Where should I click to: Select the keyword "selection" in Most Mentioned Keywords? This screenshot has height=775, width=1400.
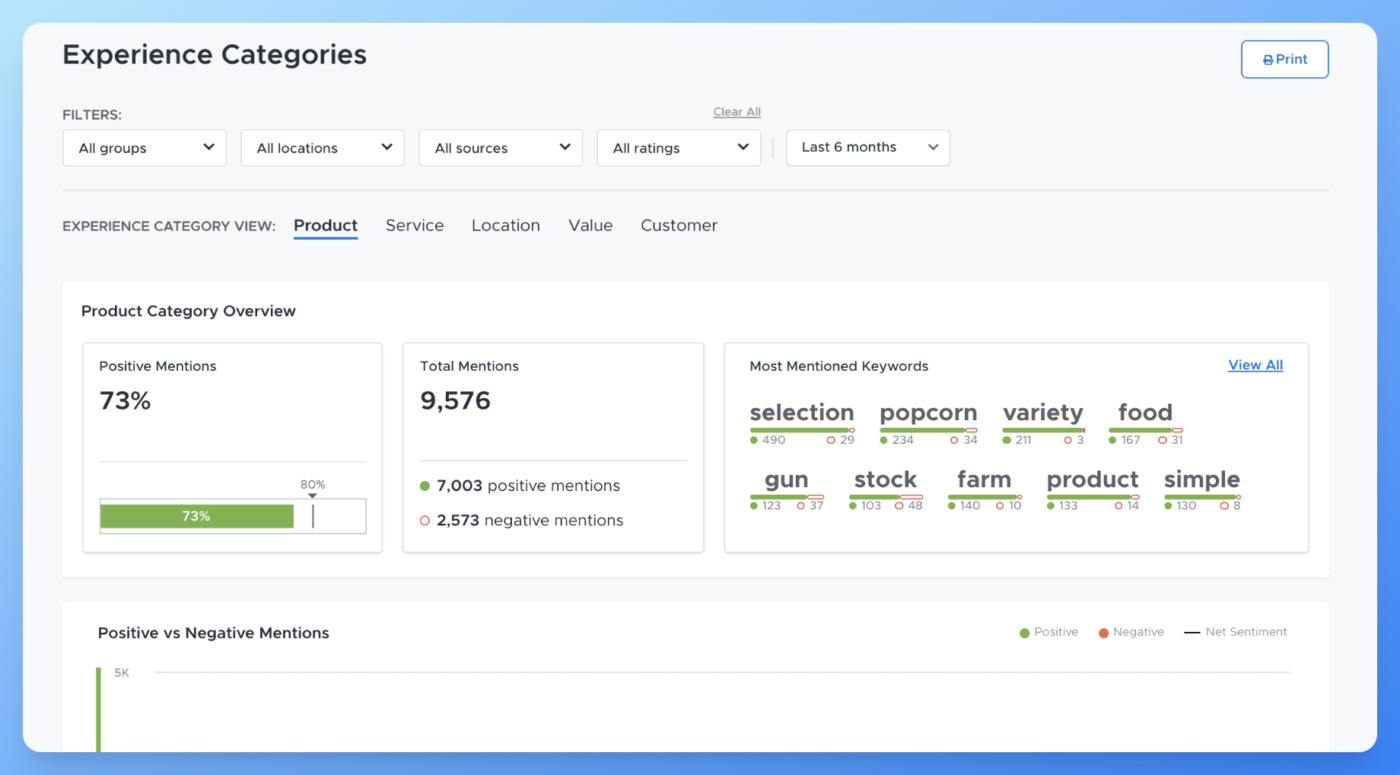pyautogui.click(x=802, y=412)
